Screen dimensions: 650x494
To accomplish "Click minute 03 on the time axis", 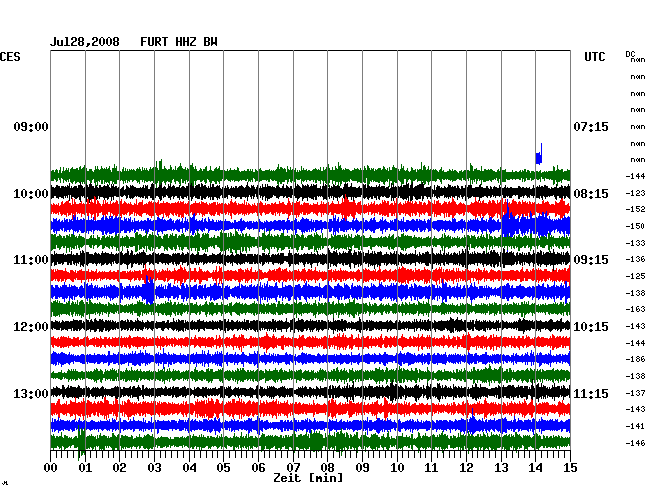I will pyautogui.click(x=154, y=468).
